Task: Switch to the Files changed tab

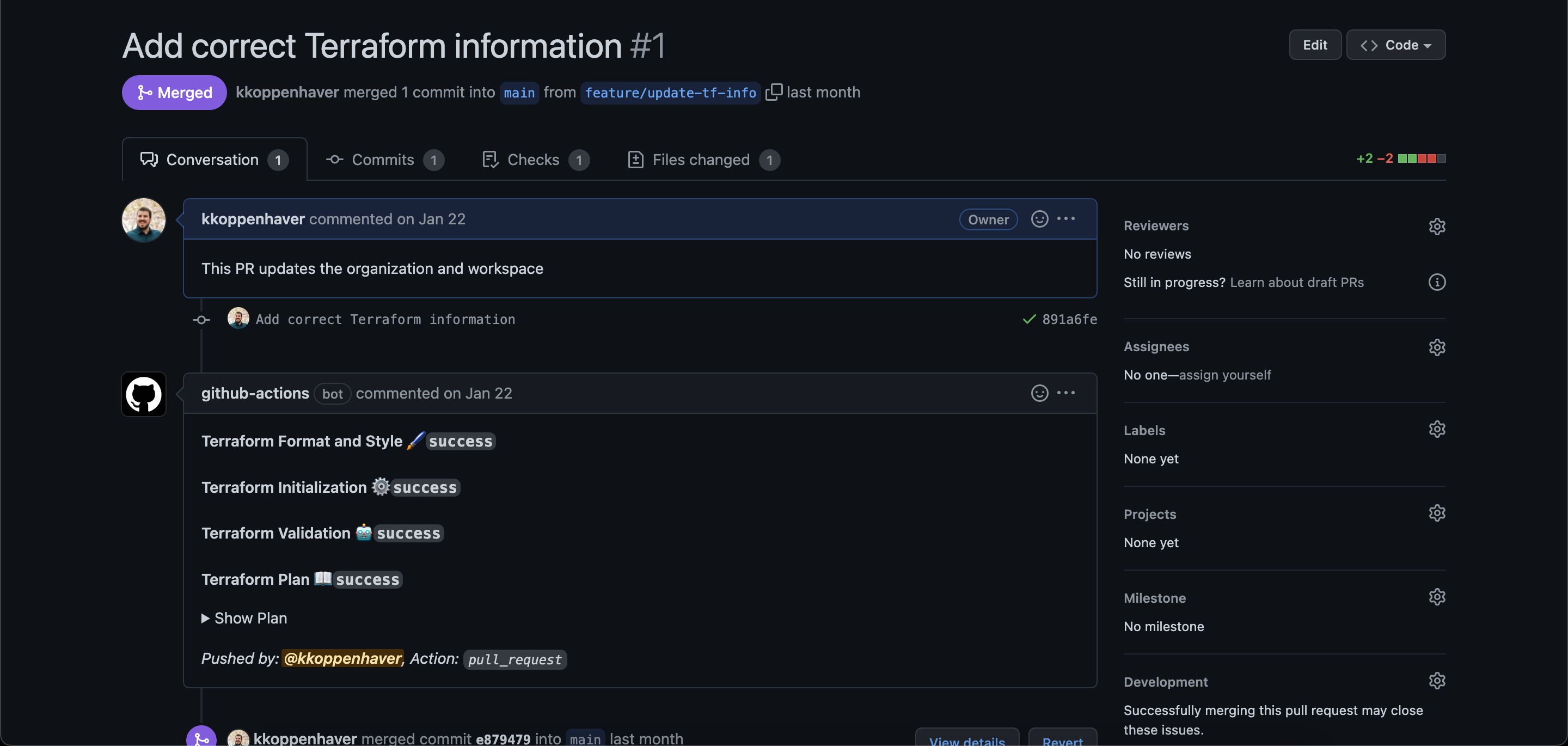Action: coord(701,160)
